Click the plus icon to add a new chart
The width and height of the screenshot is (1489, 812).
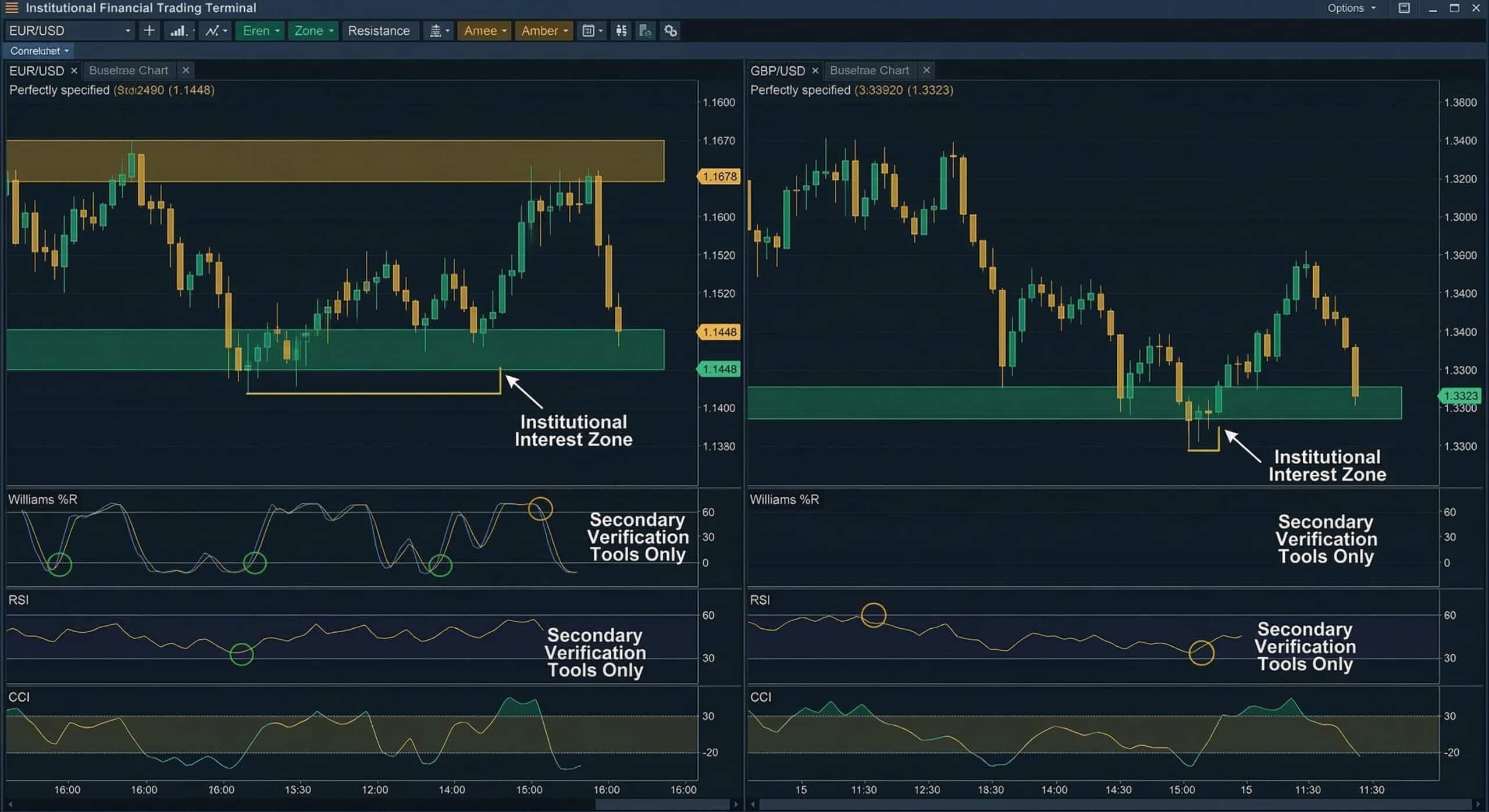click(148, 31)
